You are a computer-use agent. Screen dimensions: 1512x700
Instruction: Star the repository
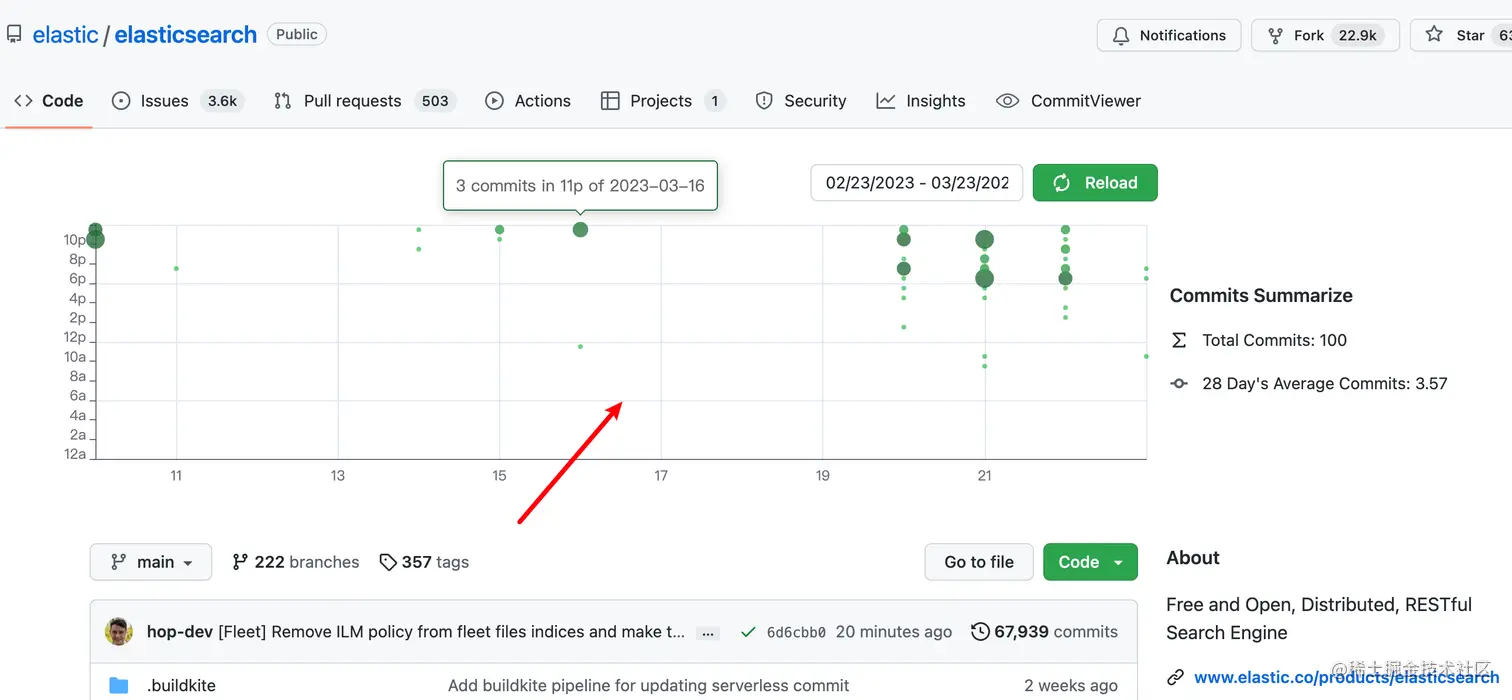tap(1460, 35)
